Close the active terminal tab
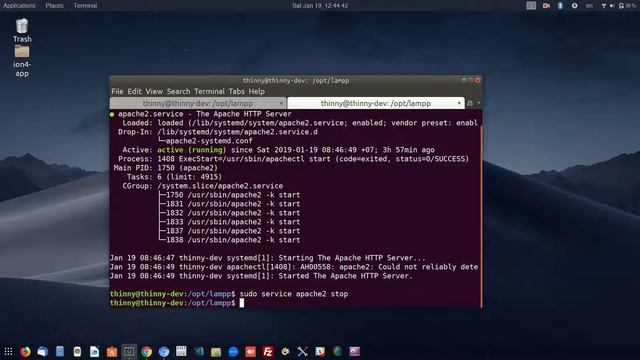The image size is (640, 360). 459,103
